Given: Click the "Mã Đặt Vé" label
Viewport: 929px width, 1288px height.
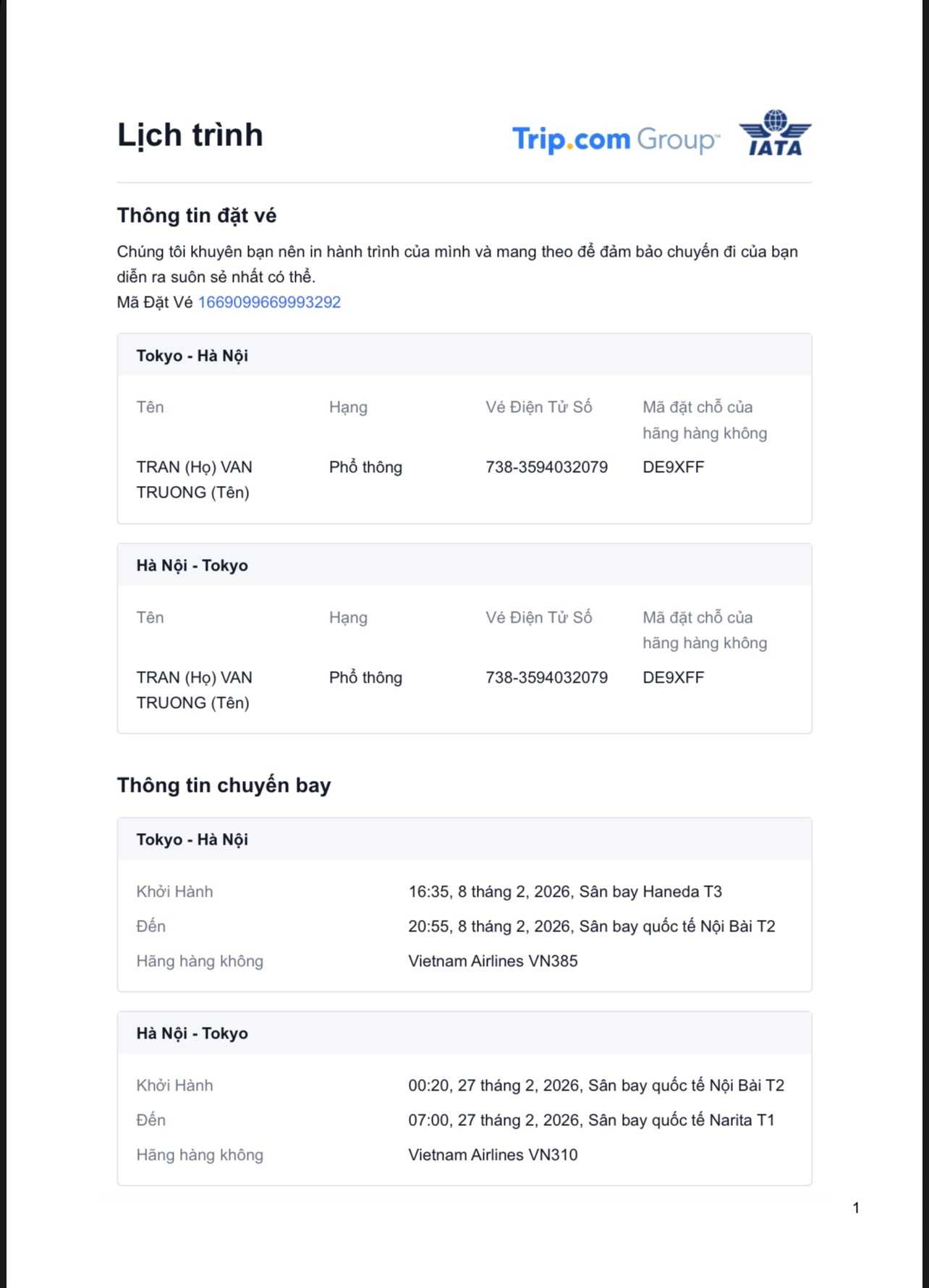Looking at the screenshot, I should (155, 302).
